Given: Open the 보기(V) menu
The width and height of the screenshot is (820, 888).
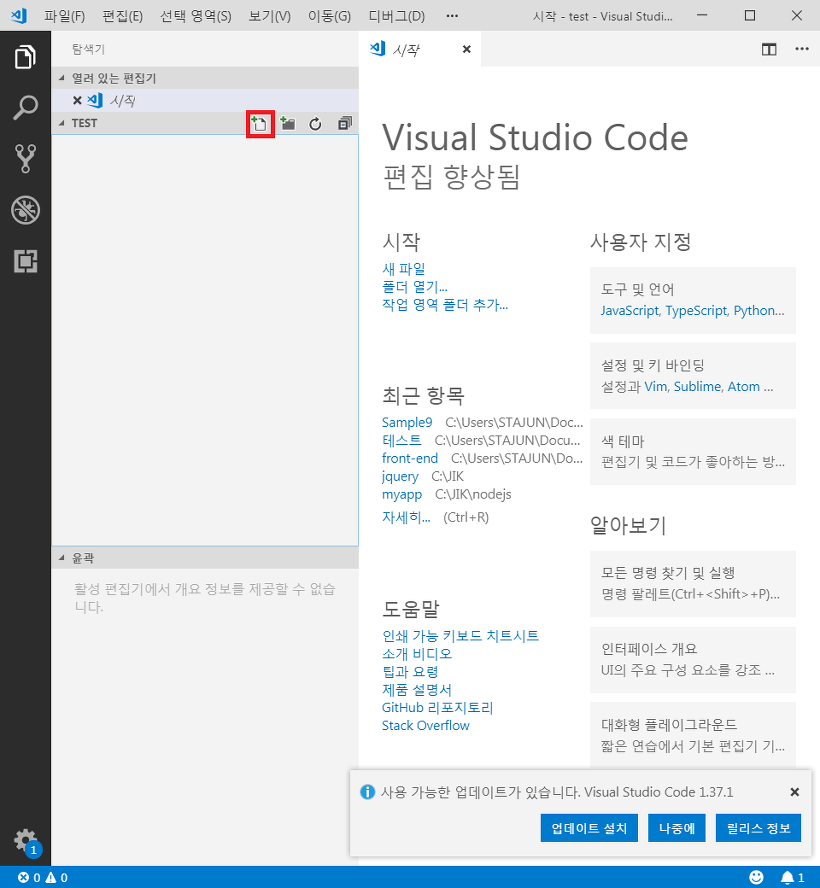Looking at the screenshot, I should tap(270, 16).
